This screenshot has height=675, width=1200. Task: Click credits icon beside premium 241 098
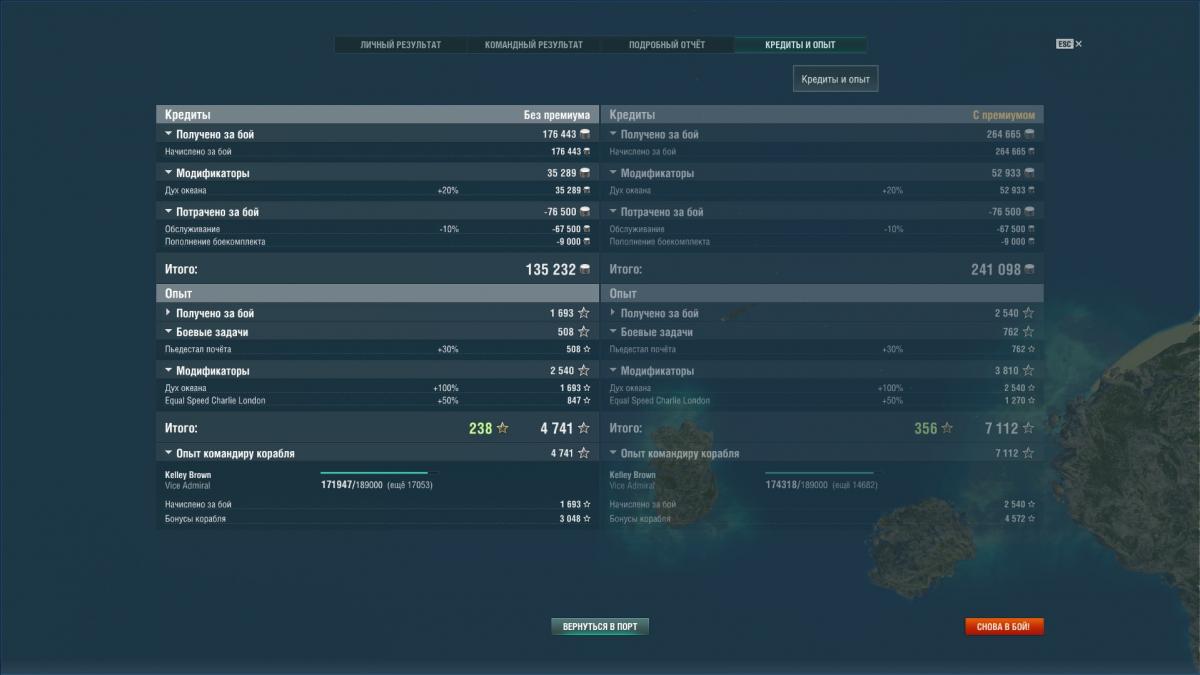point(1030,270)
